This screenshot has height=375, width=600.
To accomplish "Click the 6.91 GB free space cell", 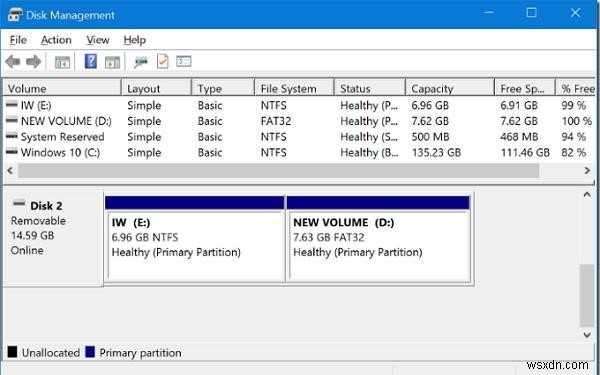I will [x=519, y=106].
